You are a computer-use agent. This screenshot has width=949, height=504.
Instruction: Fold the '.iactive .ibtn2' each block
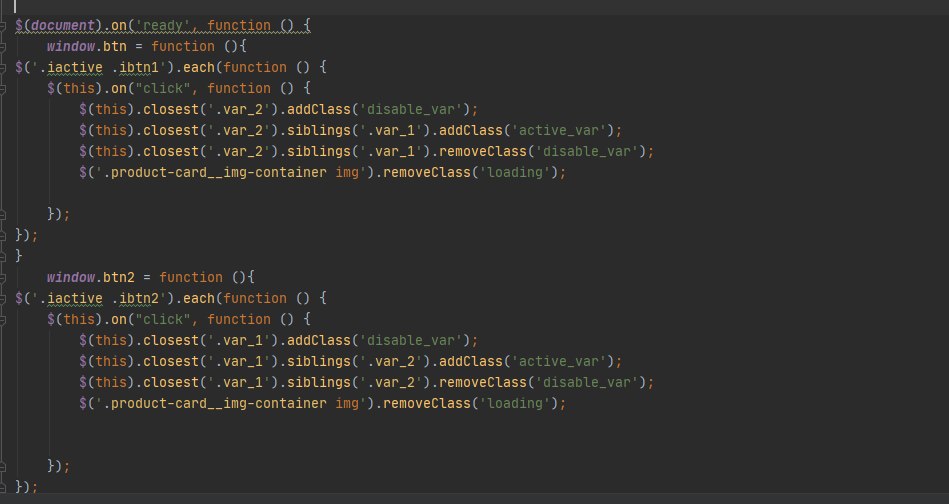[2, 299]
